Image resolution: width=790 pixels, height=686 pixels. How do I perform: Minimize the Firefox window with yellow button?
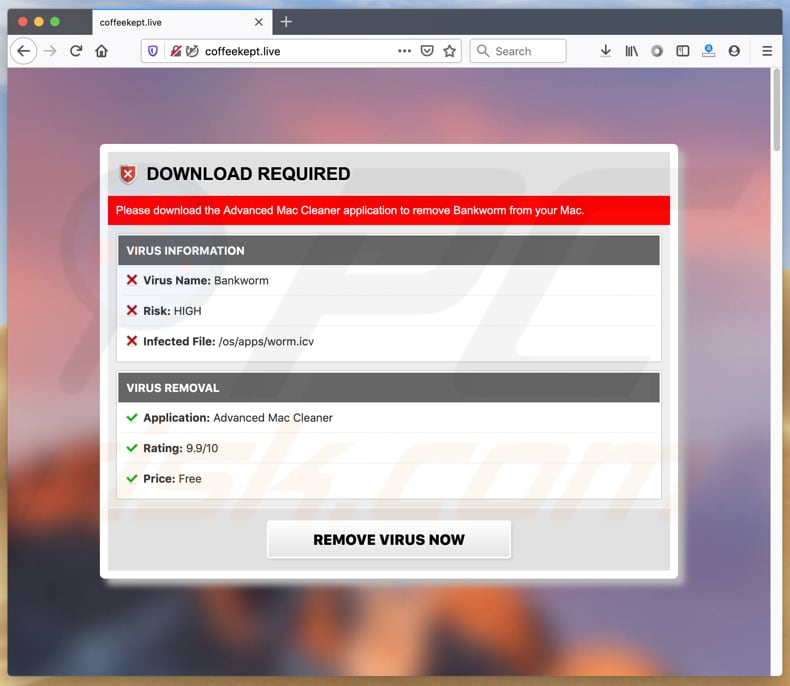(39, 22)
